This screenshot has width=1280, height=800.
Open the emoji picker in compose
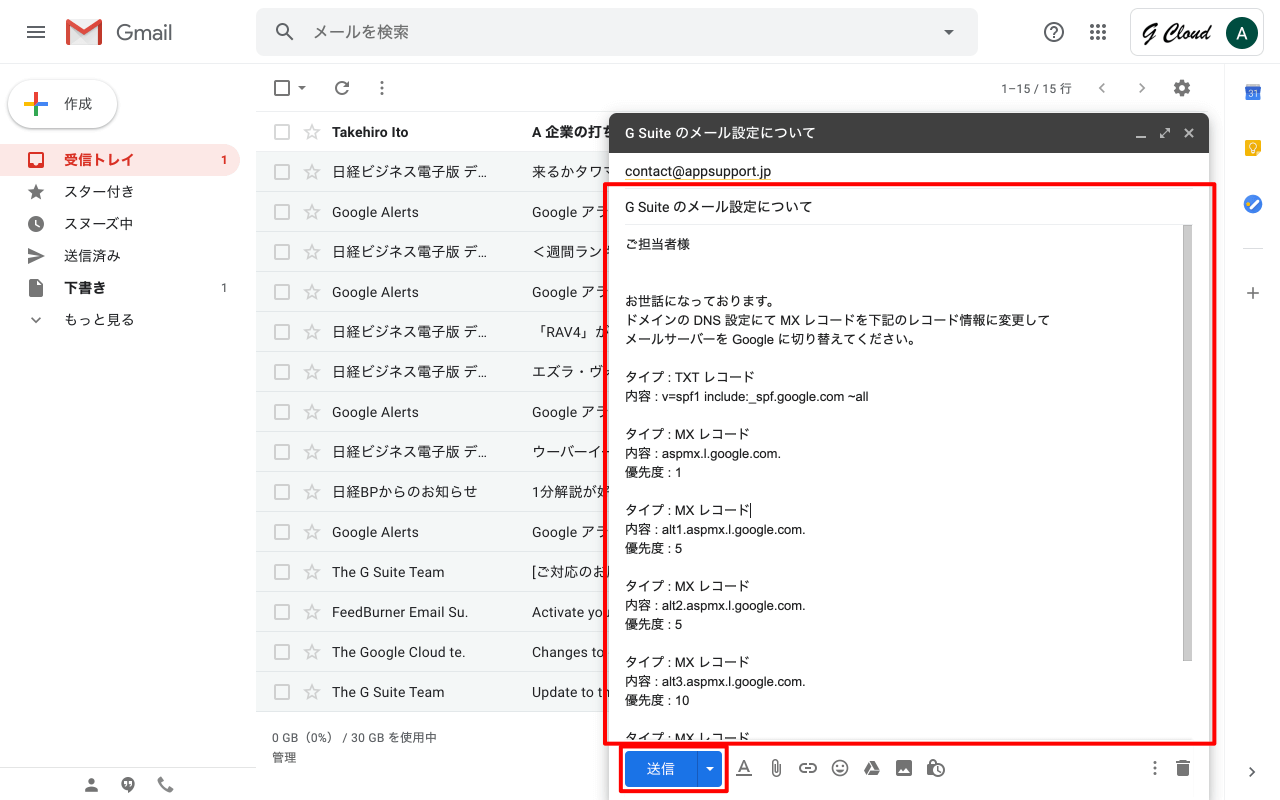coord(840,768)
